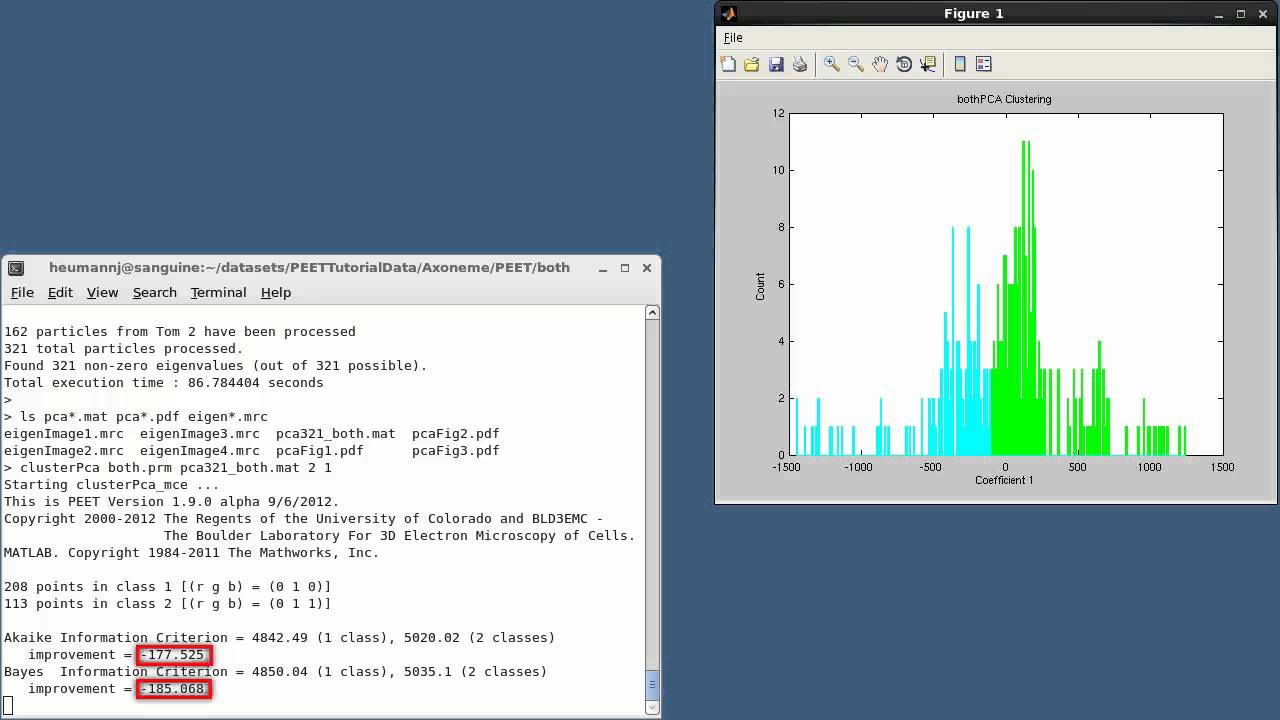Open the File menu in Figure 1

coord(733,38)
